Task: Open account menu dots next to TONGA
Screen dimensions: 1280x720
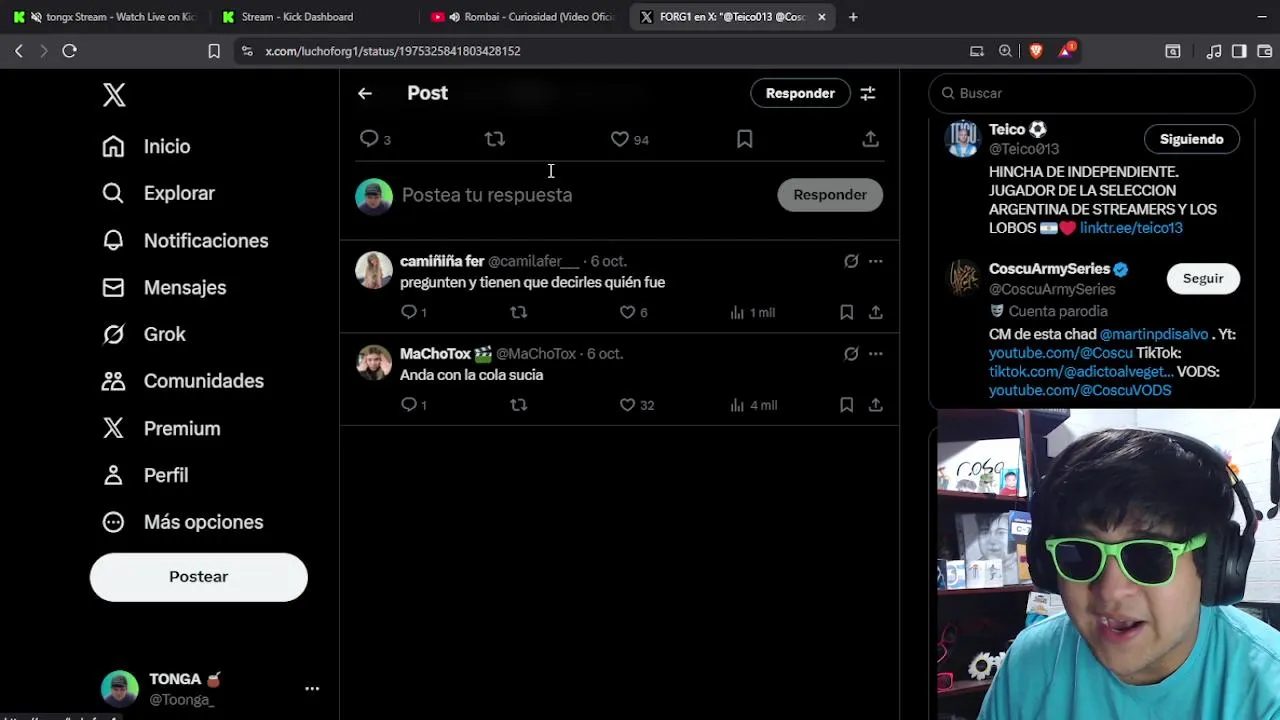Action: pos(312,688)
